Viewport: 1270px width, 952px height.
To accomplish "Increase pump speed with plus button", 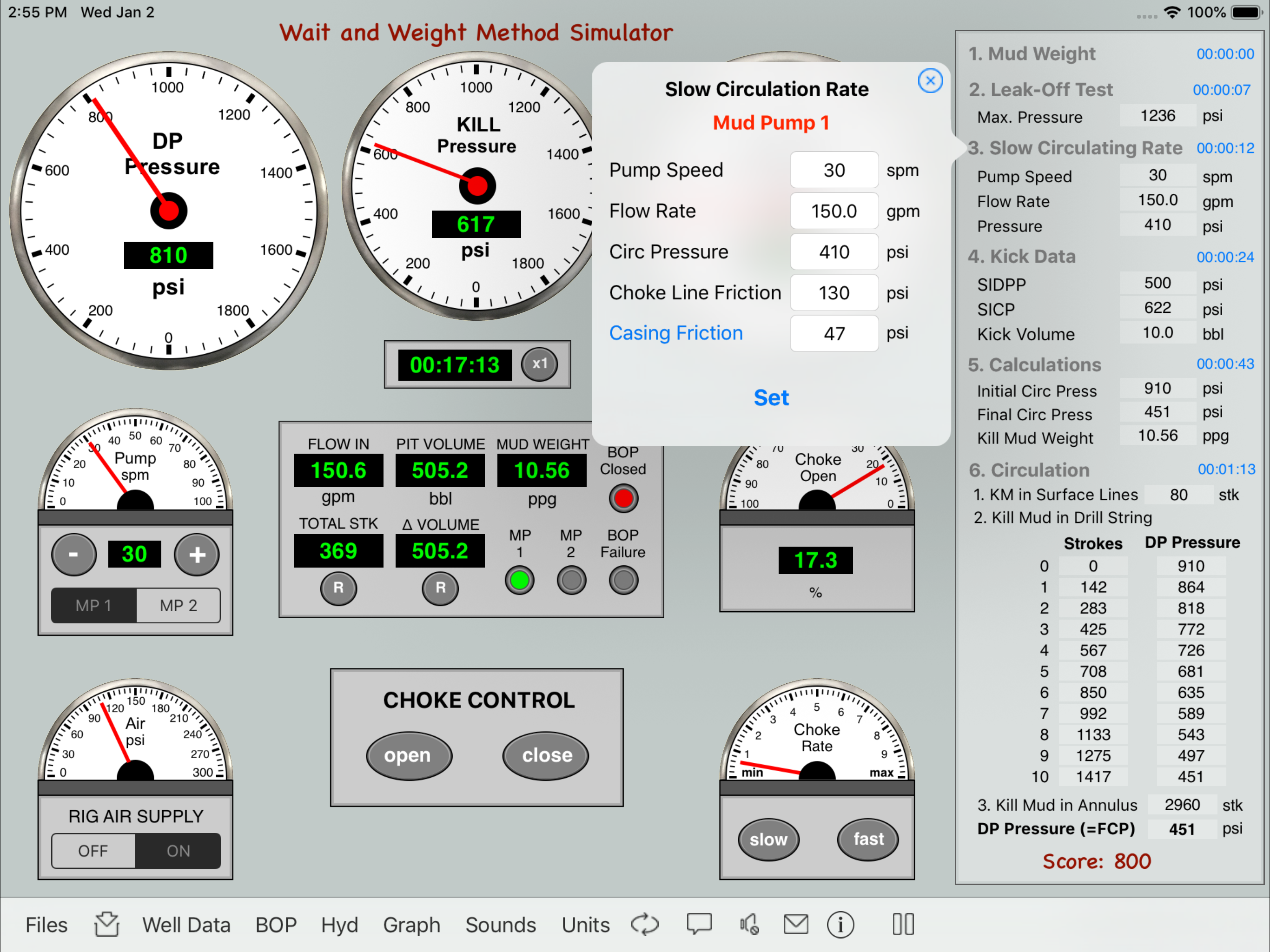I will pyautogui.click(x=197, y=555).
